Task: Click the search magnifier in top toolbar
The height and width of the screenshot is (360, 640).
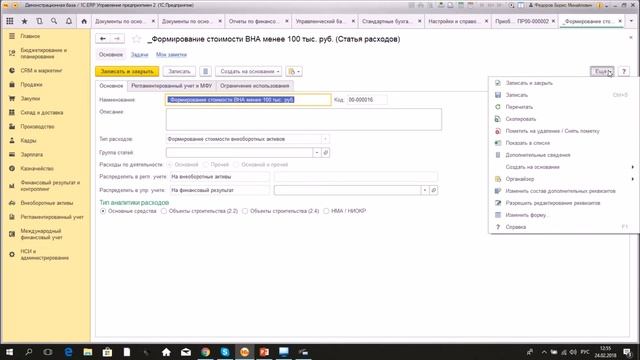Action: click(54, 21)
